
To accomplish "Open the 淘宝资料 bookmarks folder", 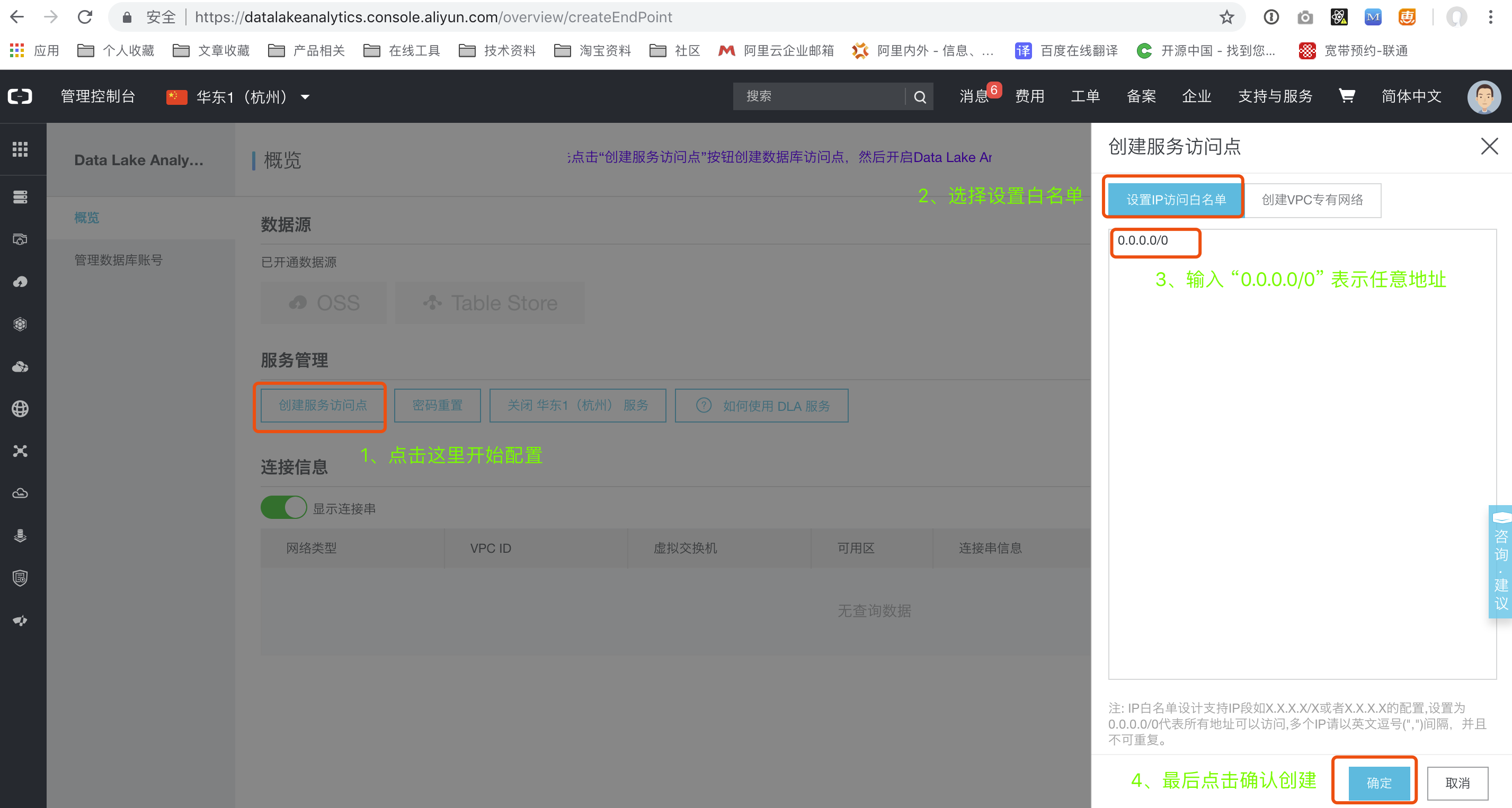I will click(x=592, y=50).
